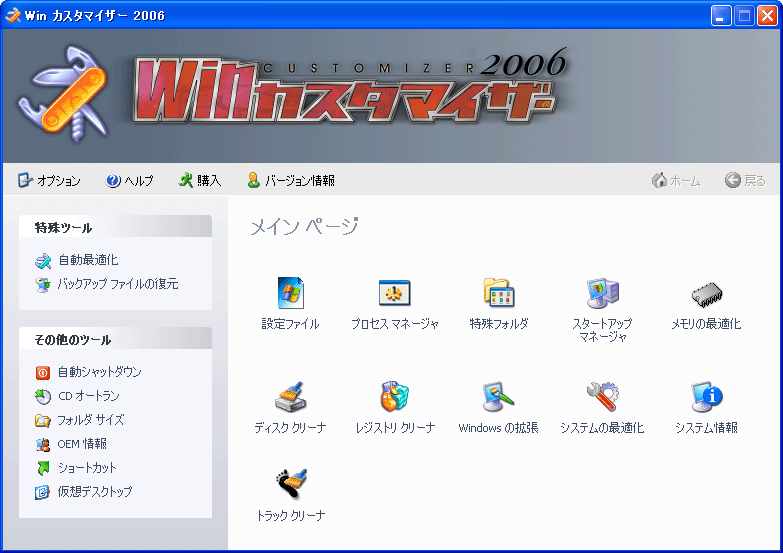Click the その他のツール panel header
Viewport: 783px width, 553px height.
tap(115, 339)
